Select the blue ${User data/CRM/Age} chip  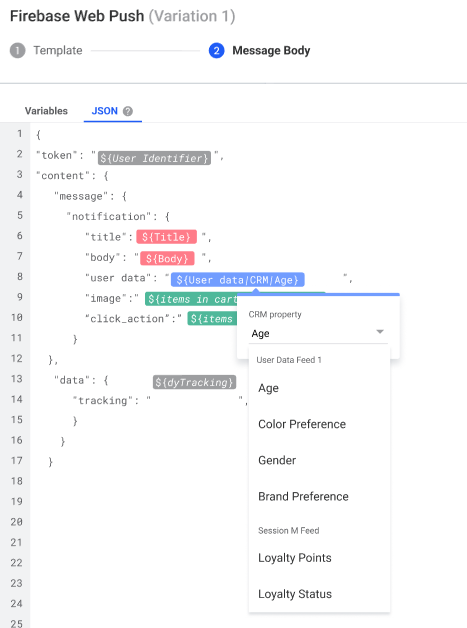pos(238,280)
